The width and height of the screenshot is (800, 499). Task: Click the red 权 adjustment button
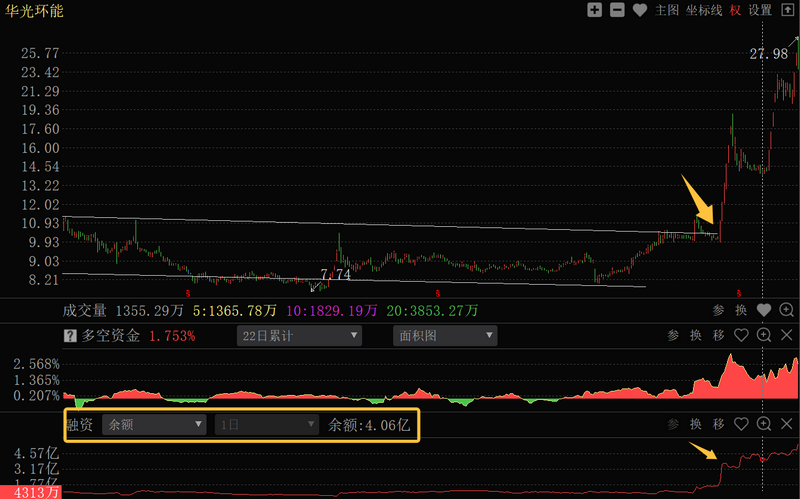pos(735,10)
